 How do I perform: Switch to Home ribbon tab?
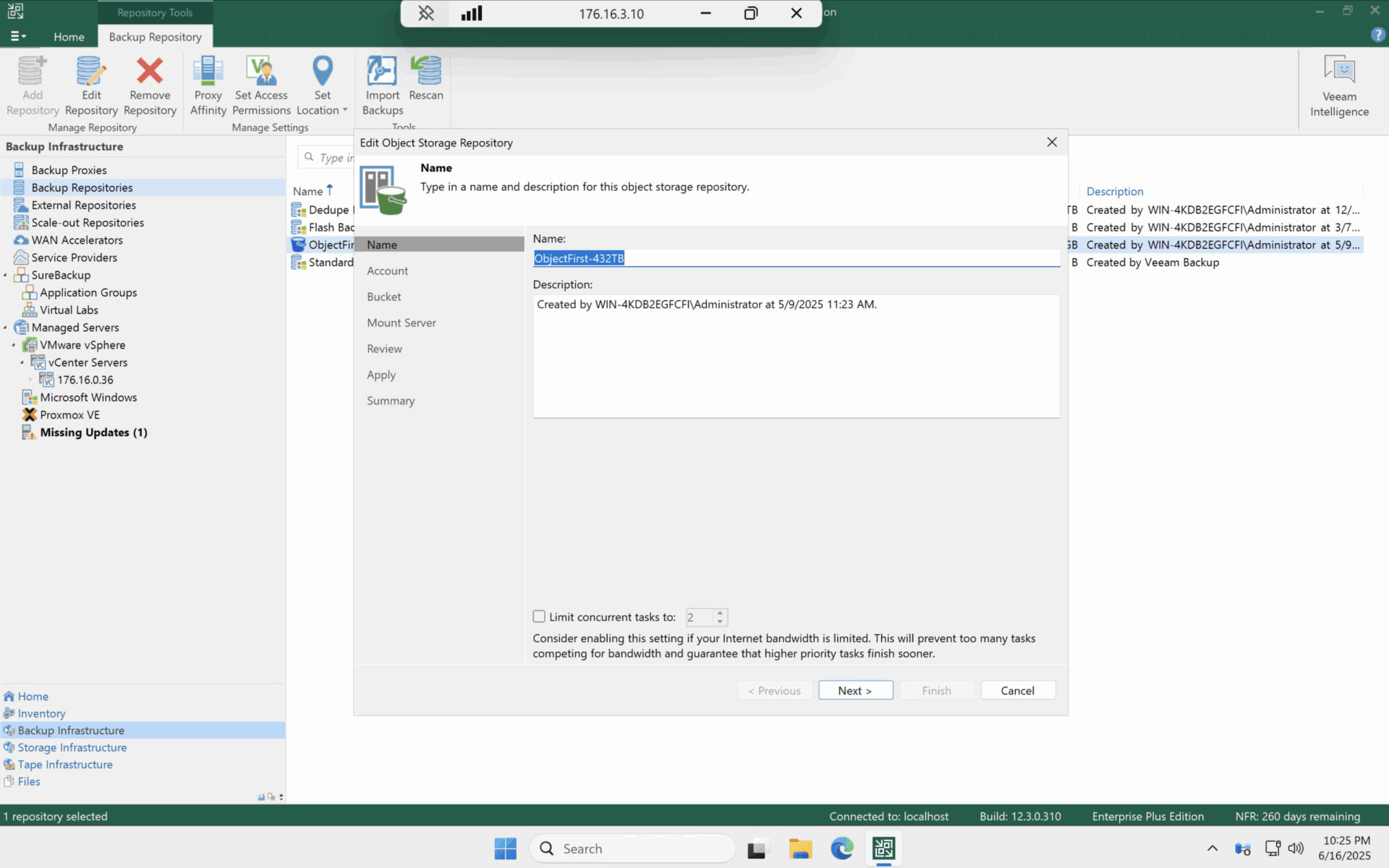[69, 37]
